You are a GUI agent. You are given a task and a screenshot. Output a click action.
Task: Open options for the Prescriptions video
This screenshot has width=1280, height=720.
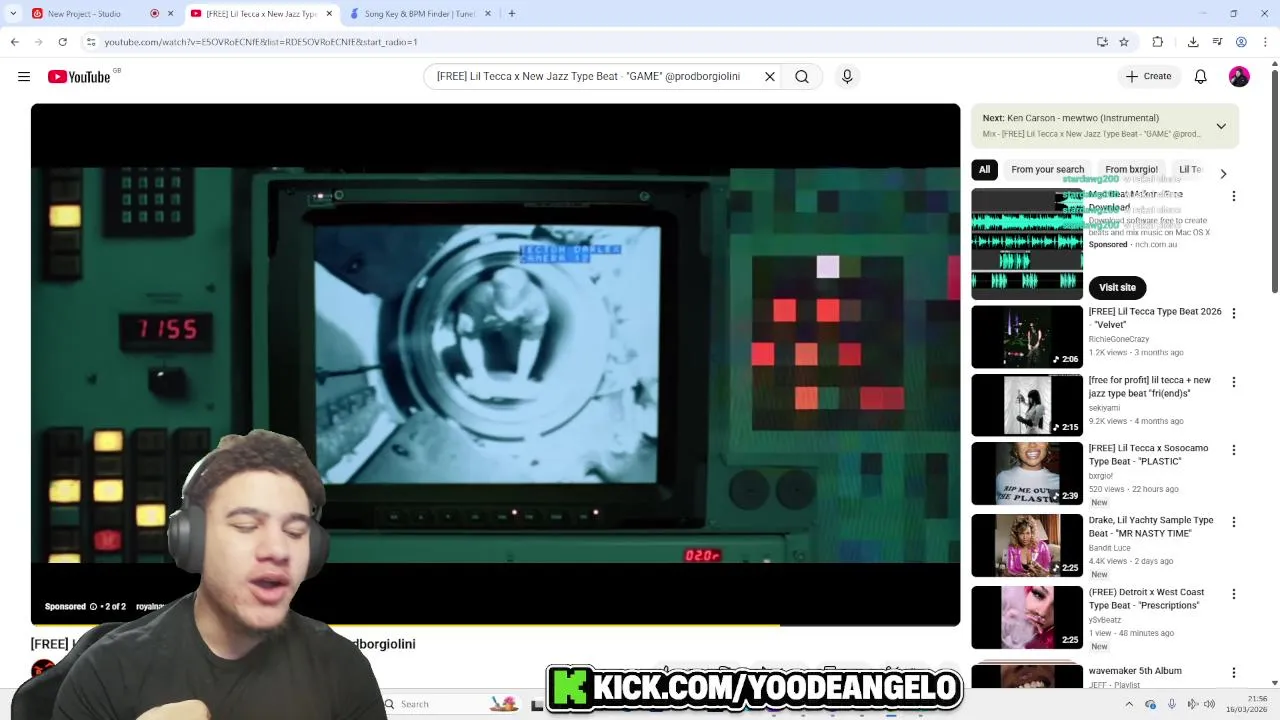[x=1233, y=594]
